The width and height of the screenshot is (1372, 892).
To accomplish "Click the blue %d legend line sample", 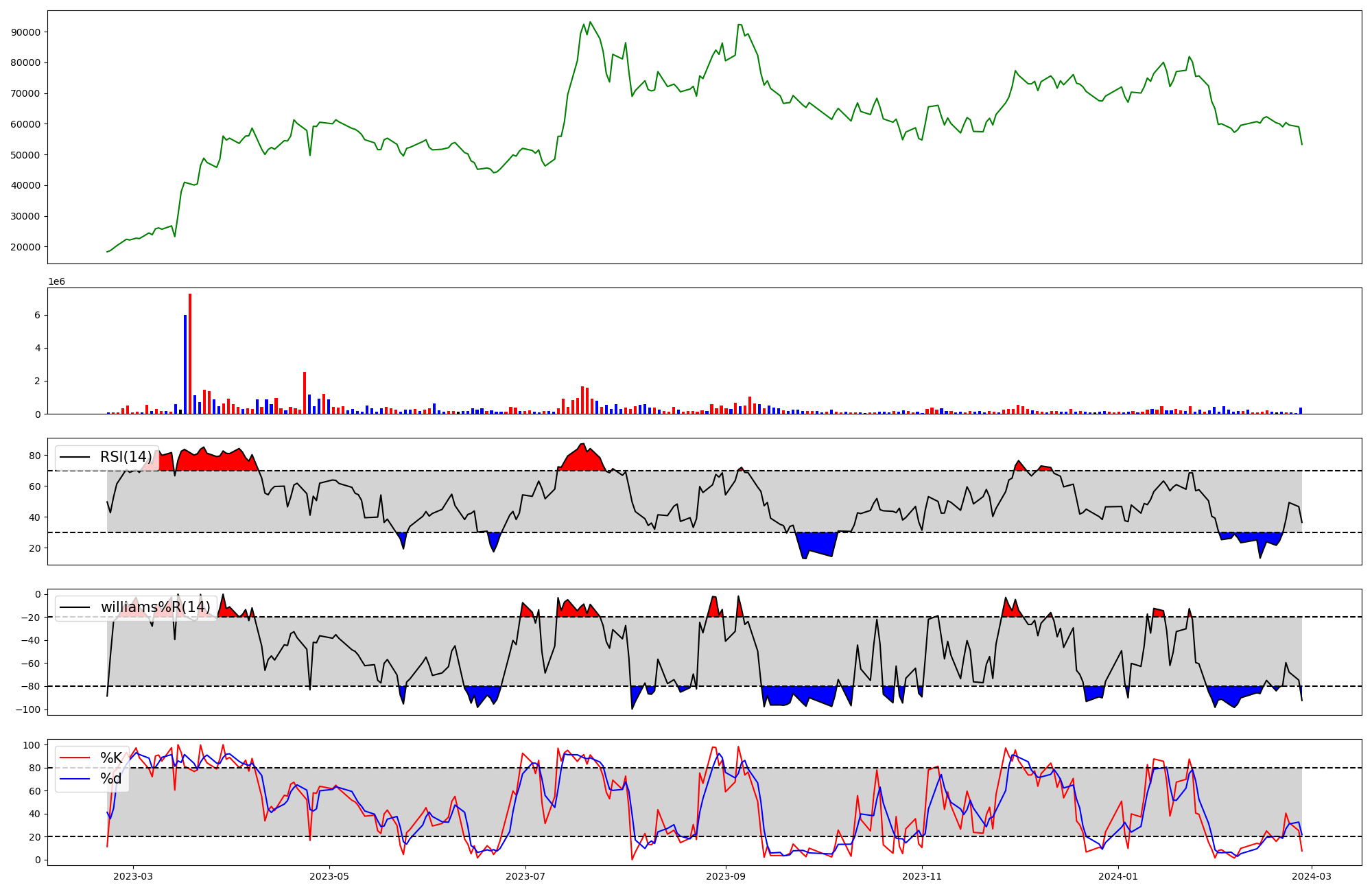I will pos(75,779).
